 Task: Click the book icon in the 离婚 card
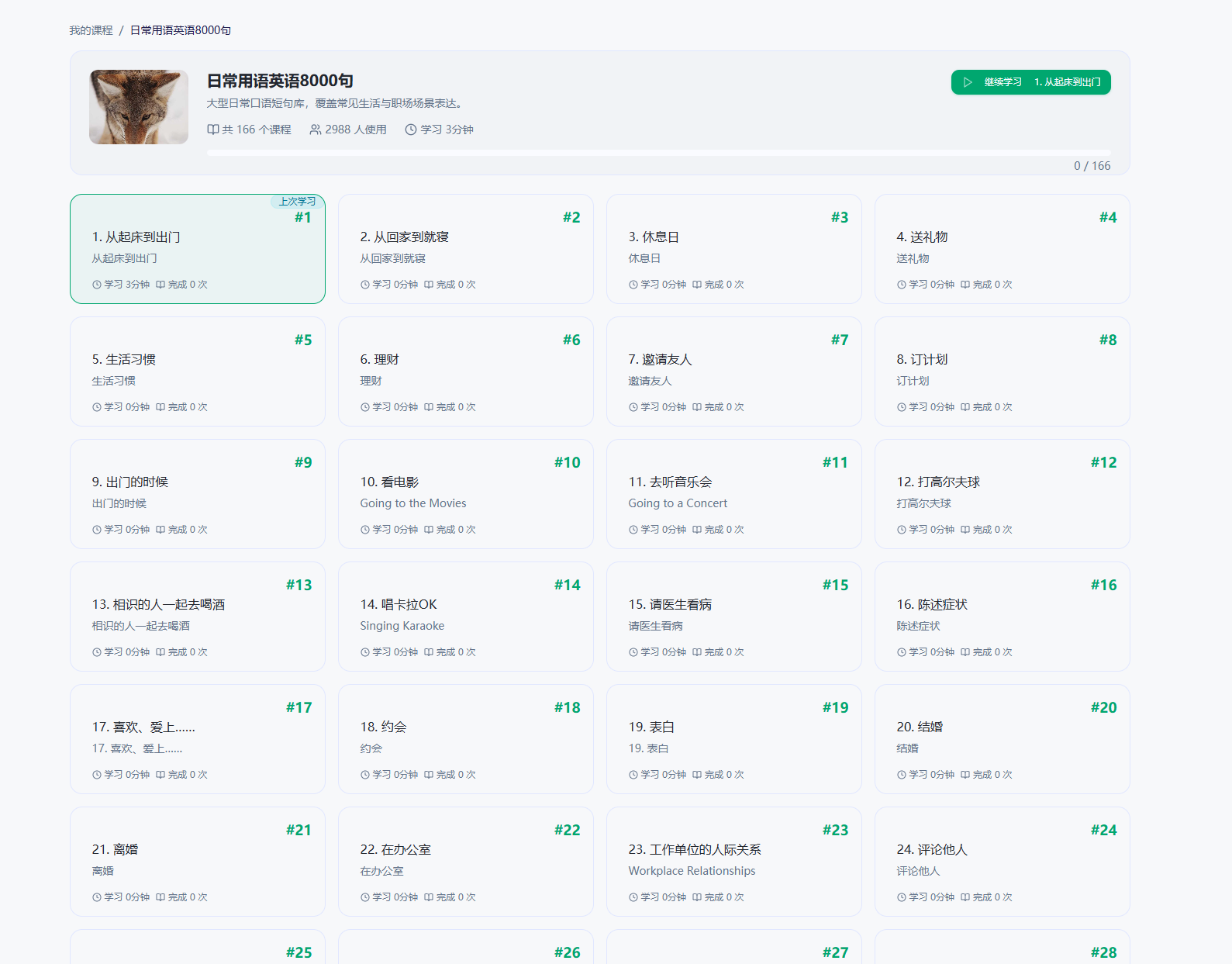click(160, 897)
